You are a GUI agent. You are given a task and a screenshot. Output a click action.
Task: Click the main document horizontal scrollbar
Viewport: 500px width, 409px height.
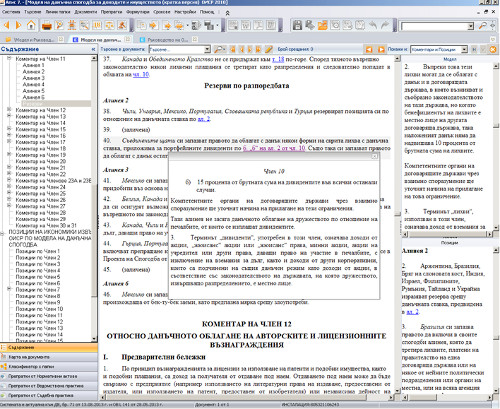pyautogui.click(x=246, y=397)
